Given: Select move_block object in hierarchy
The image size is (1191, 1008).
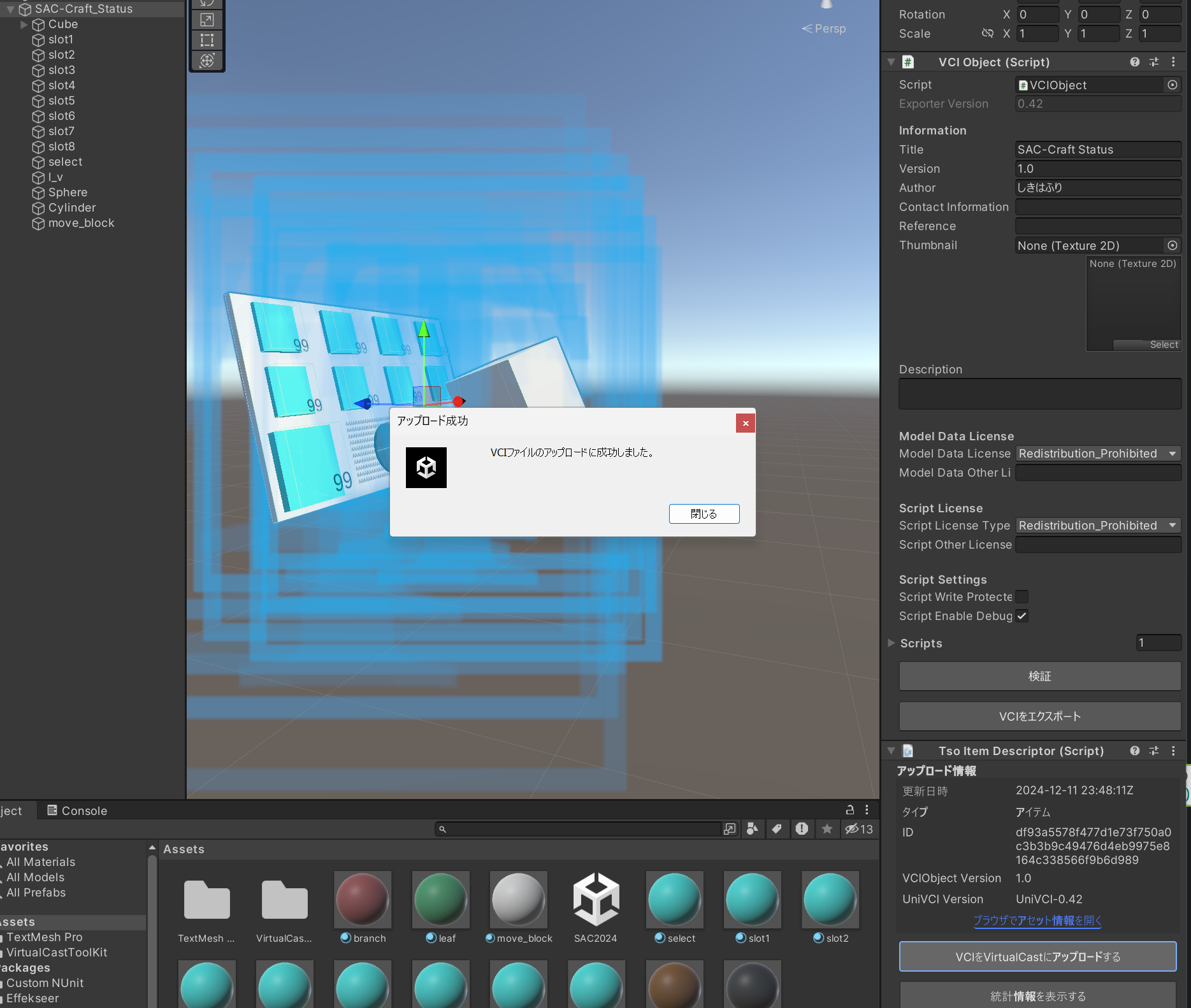Looking at the screenshot, I should coord(81,223).
